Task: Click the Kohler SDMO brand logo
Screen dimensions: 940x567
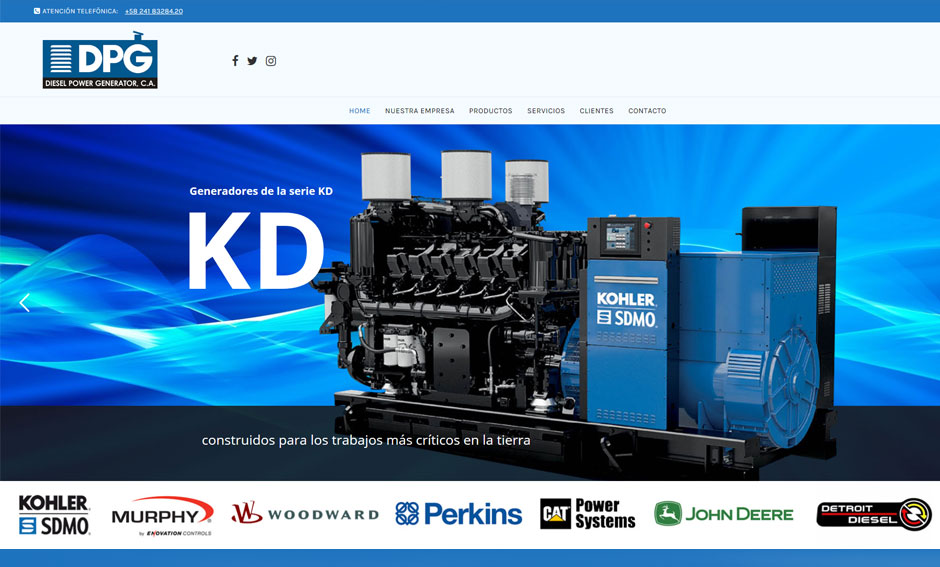Action: point(54,515)
